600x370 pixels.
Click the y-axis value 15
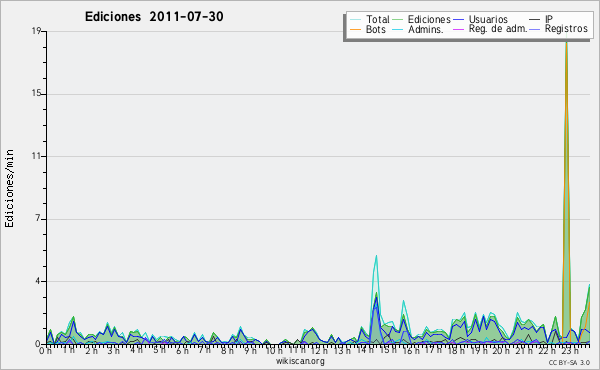[36, 94]
